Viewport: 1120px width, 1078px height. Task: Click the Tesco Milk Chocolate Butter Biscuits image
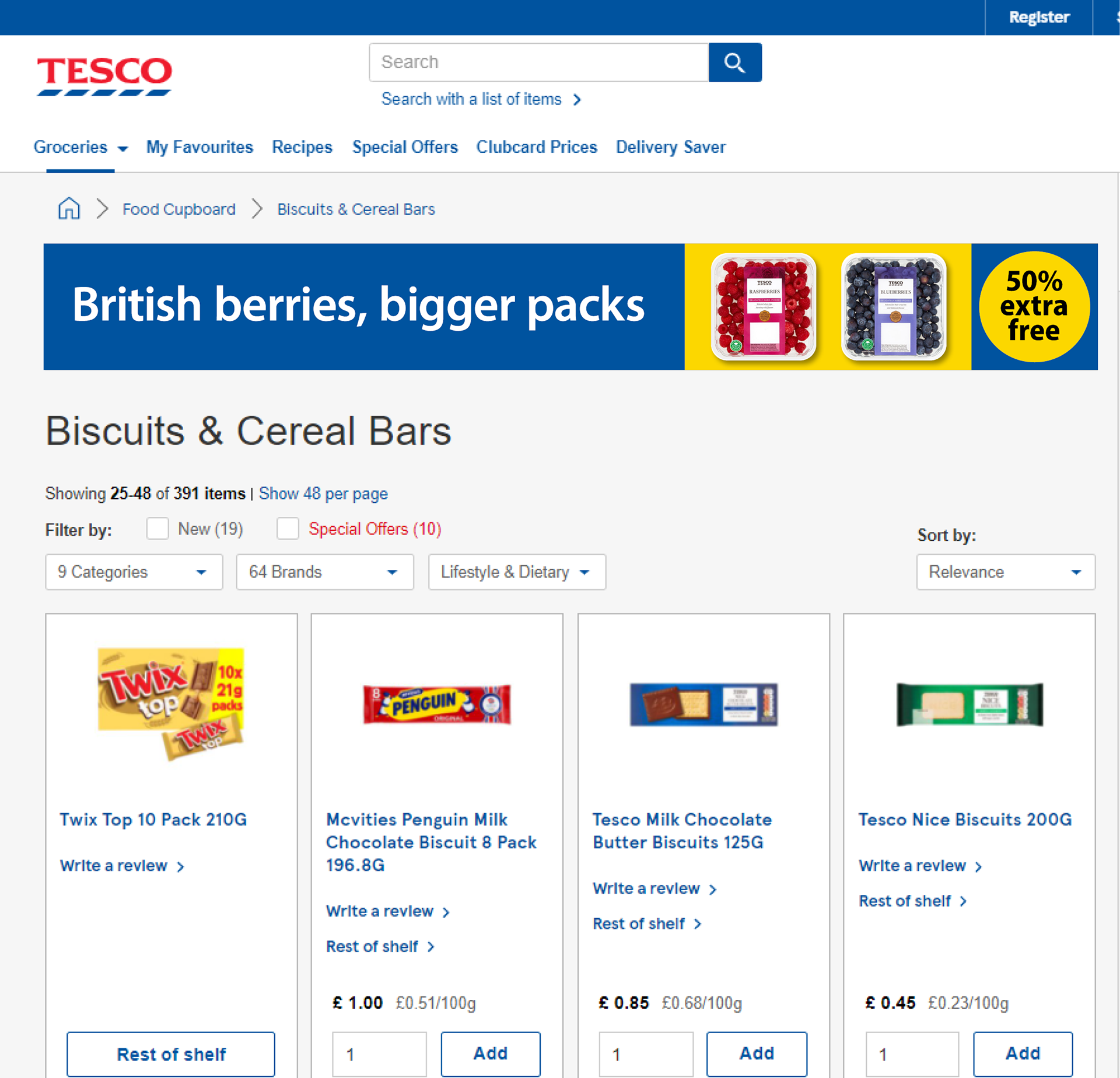point(703,704)
